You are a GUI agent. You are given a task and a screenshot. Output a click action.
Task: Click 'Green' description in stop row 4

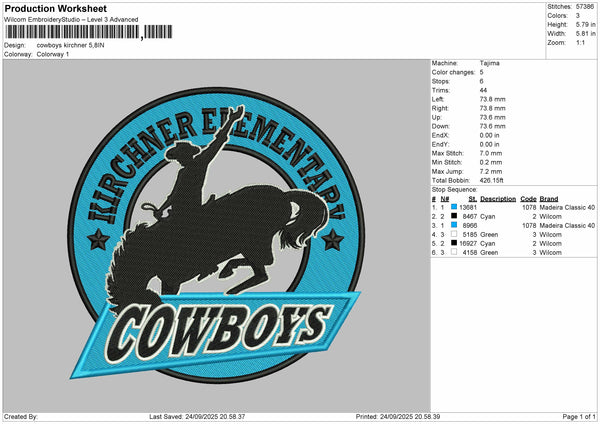click(x=489, y=235)
